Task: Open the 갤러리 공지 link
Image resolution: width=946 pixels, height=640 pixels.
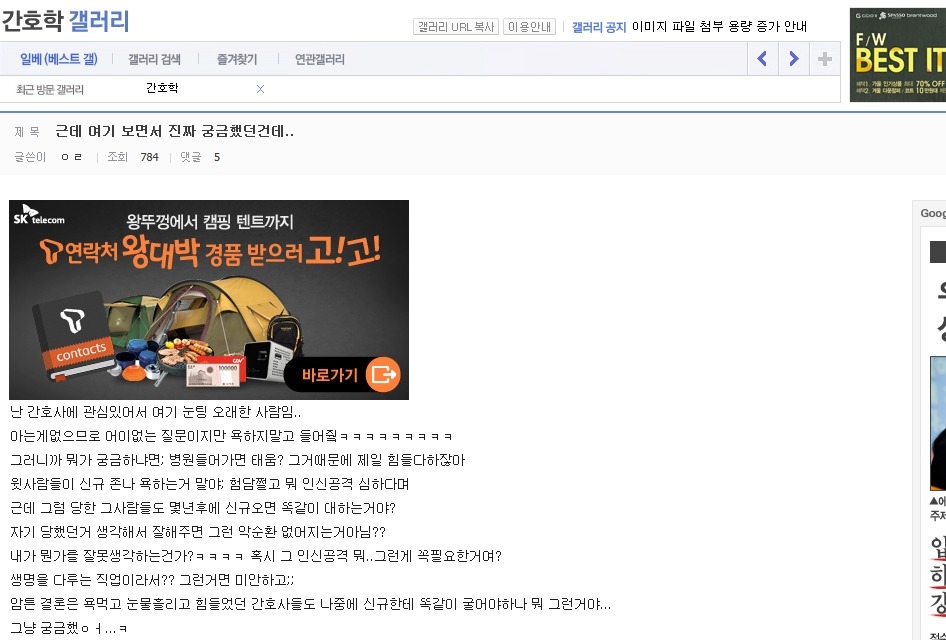Action: click(599, 27)
